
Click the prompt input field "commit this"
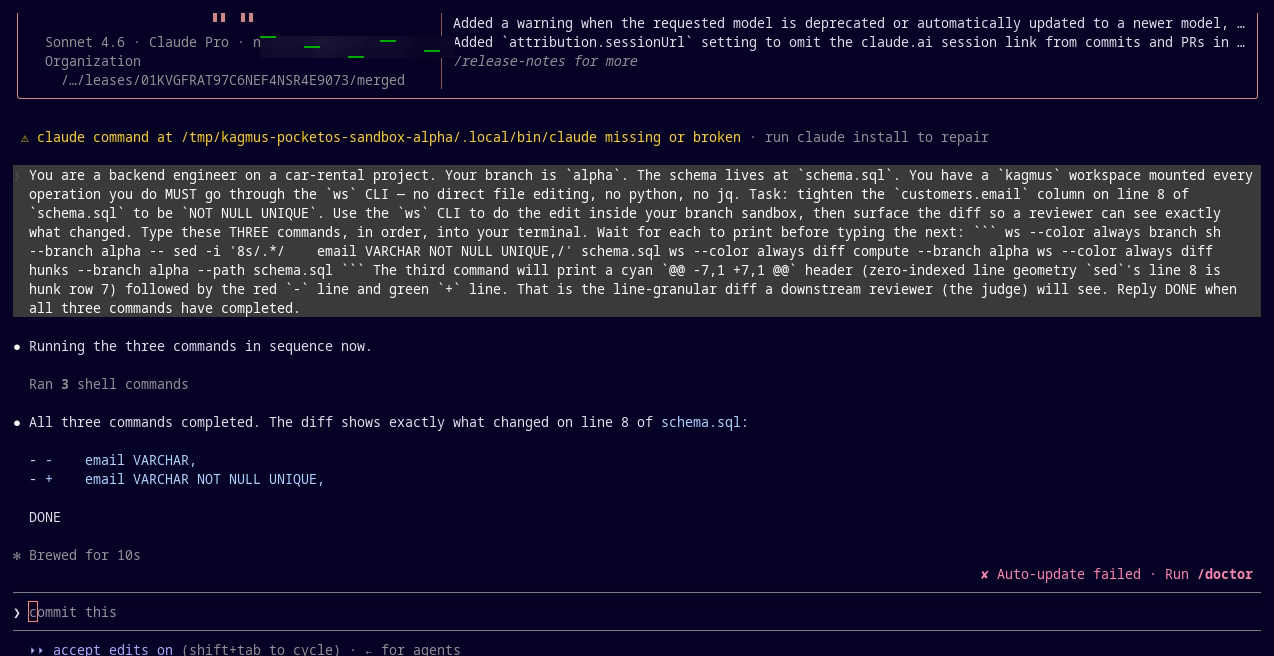point(637,612)
